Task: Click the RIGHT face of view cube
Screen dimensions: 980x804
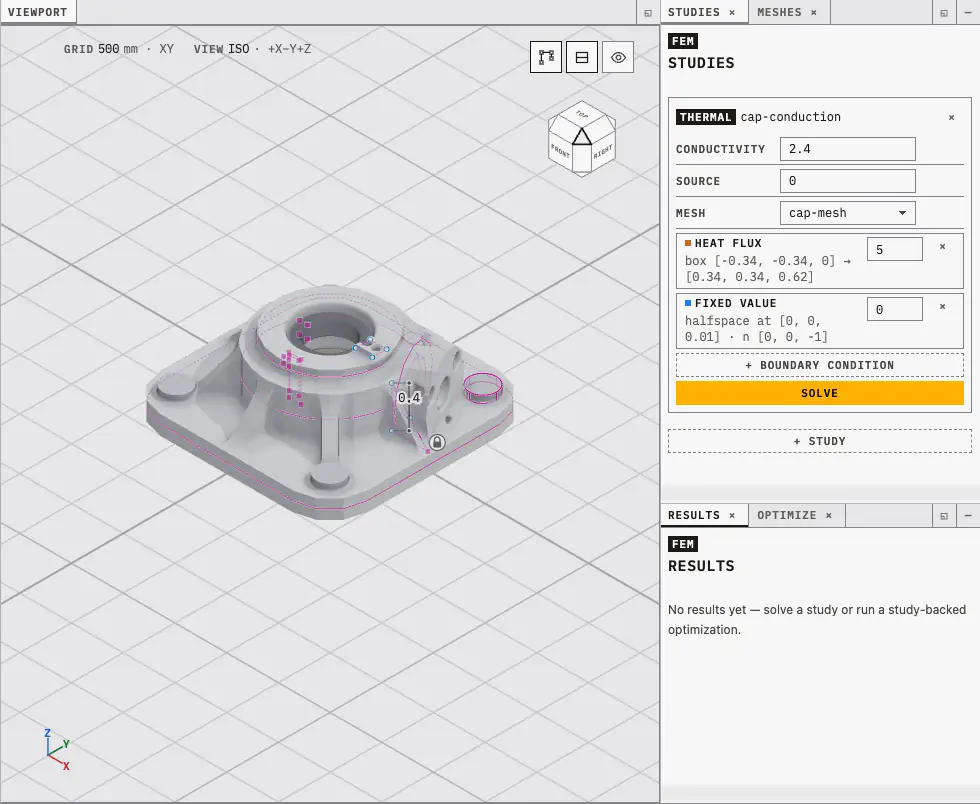Action: 603,151
